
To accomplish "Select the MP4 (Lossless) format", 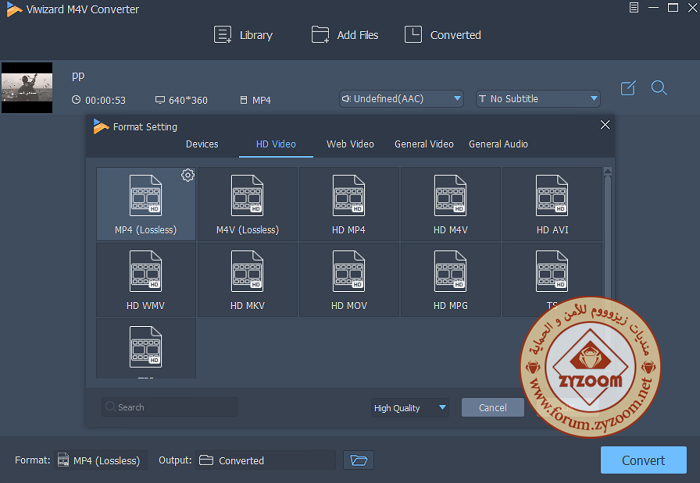I will click(146, 204).
